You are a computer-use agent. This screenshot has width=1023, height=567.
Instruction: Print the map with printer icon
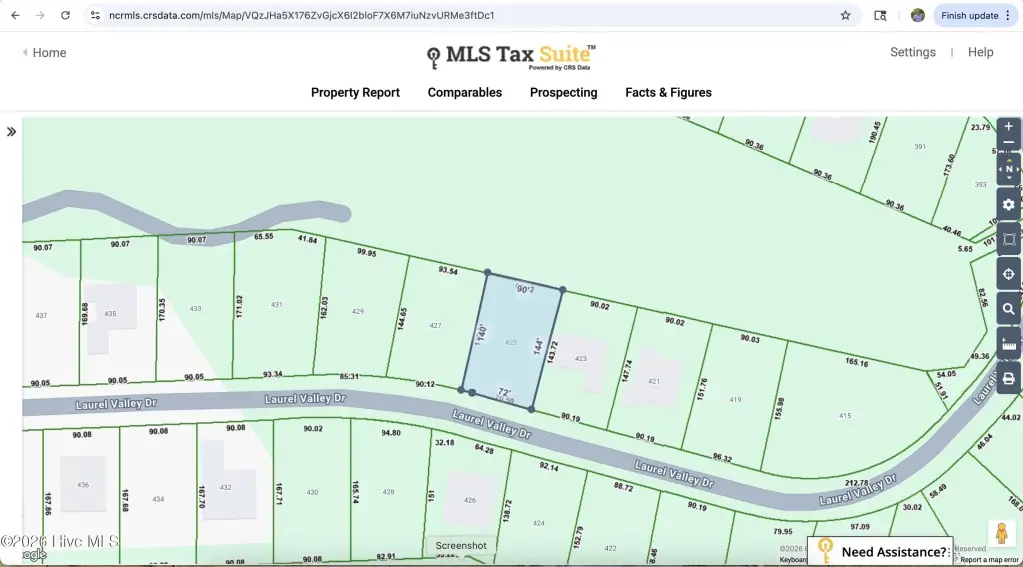click(1009, 379)
